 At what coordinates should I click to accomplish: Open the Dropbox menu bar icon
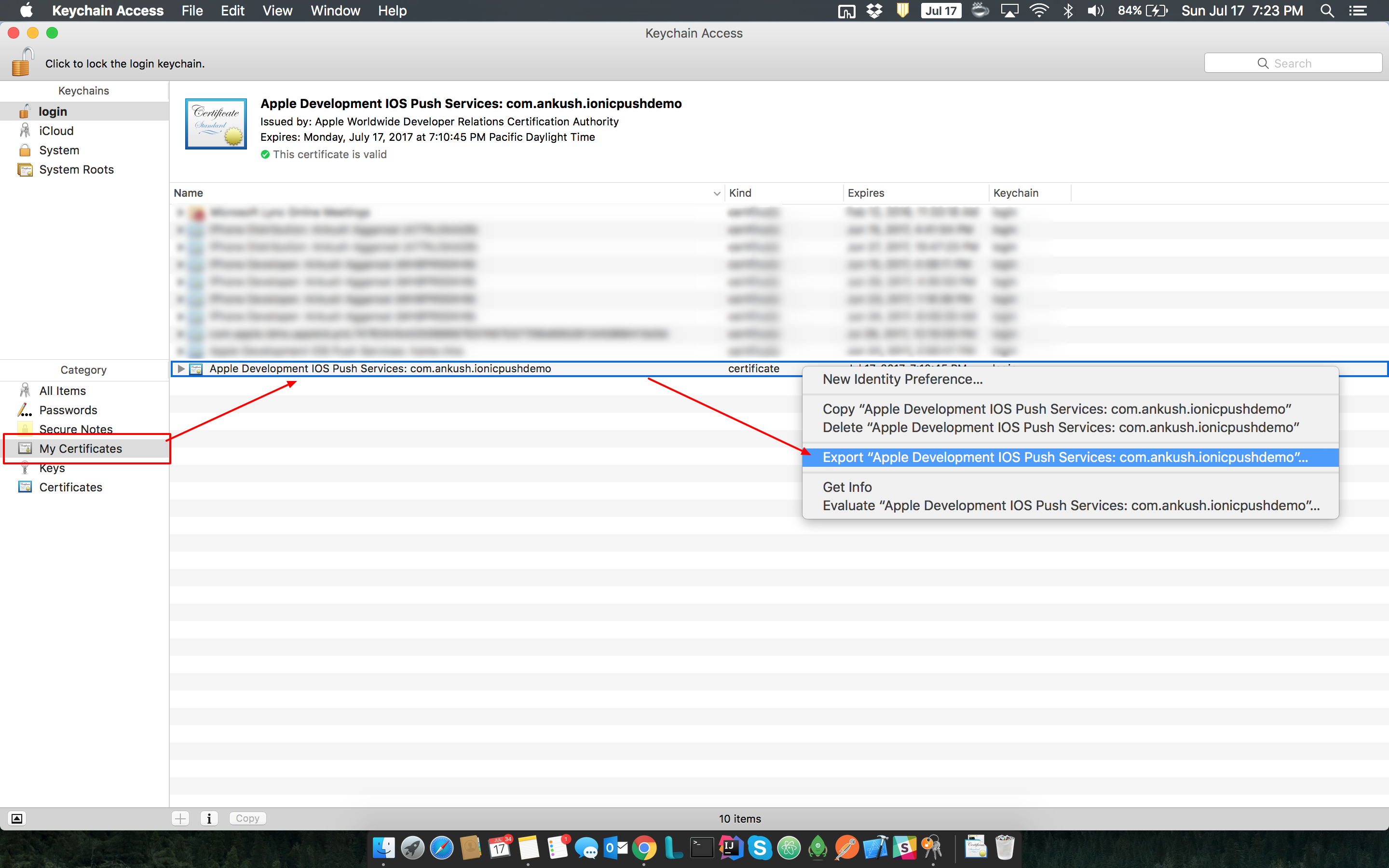tap(874, 10)
